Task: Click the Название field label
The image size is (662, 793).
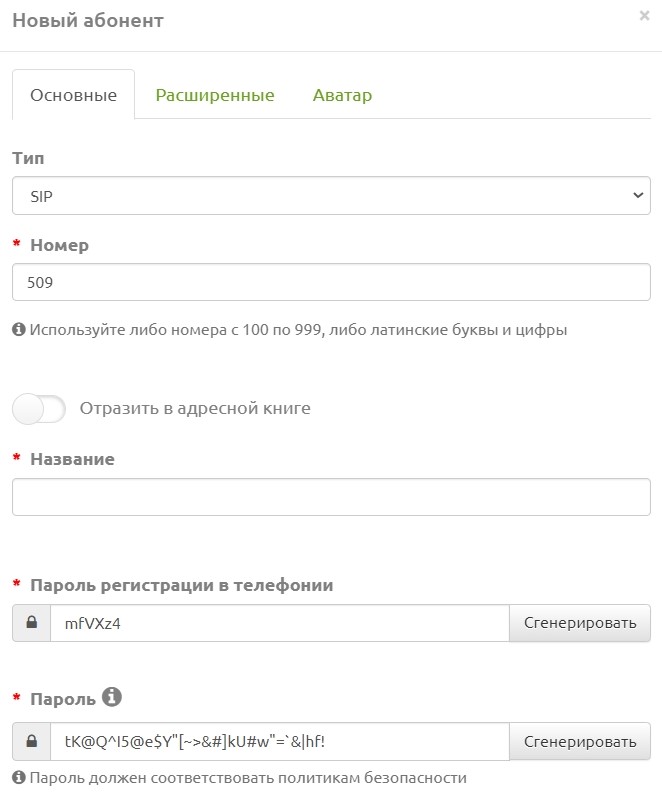Action: point(72,459)
